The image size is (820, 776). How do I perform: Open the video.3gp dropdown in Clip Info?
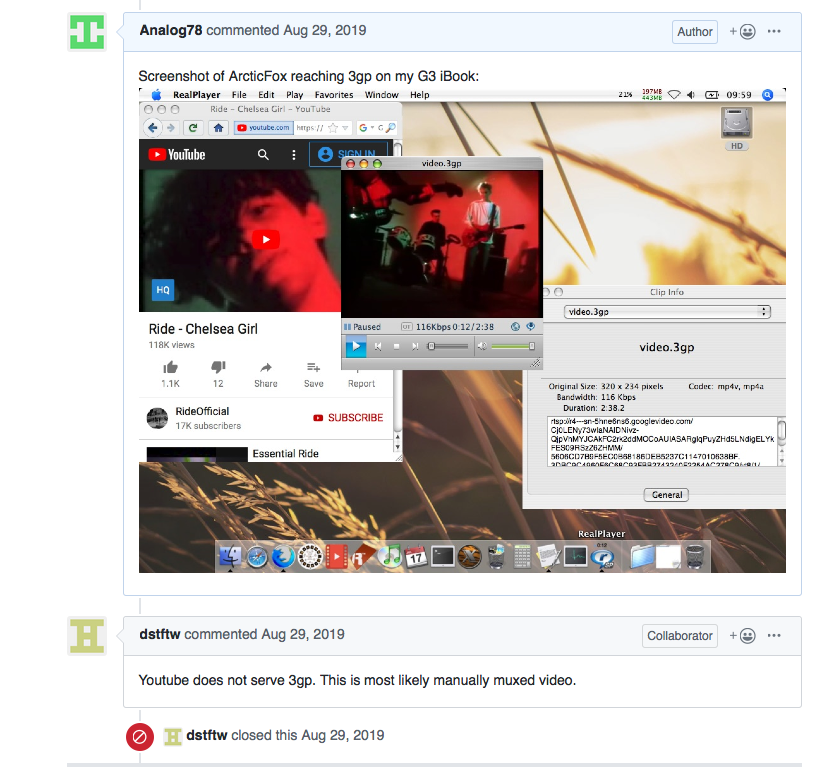pyautogui.click(x=667, y=312)
